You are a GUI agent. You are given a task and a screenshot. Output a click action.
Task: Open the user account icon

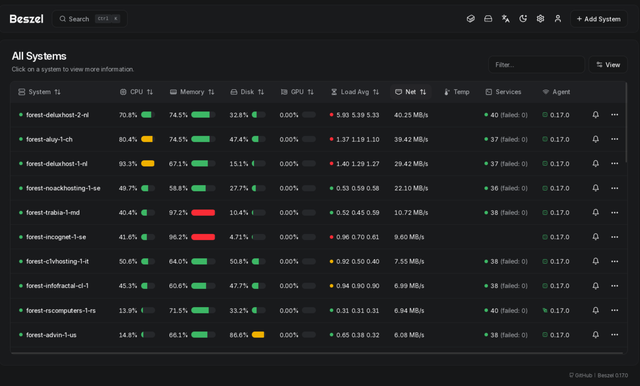(558, 19)
